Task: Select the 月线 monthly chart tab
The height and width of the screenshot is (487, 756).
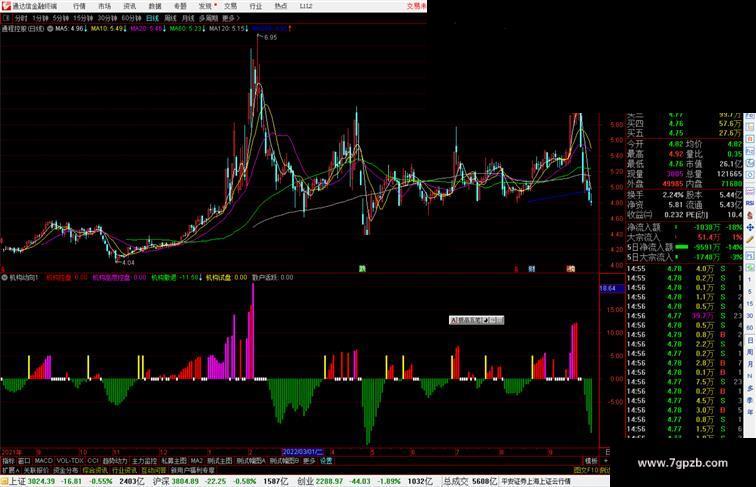Action: (x=188, y=18)
